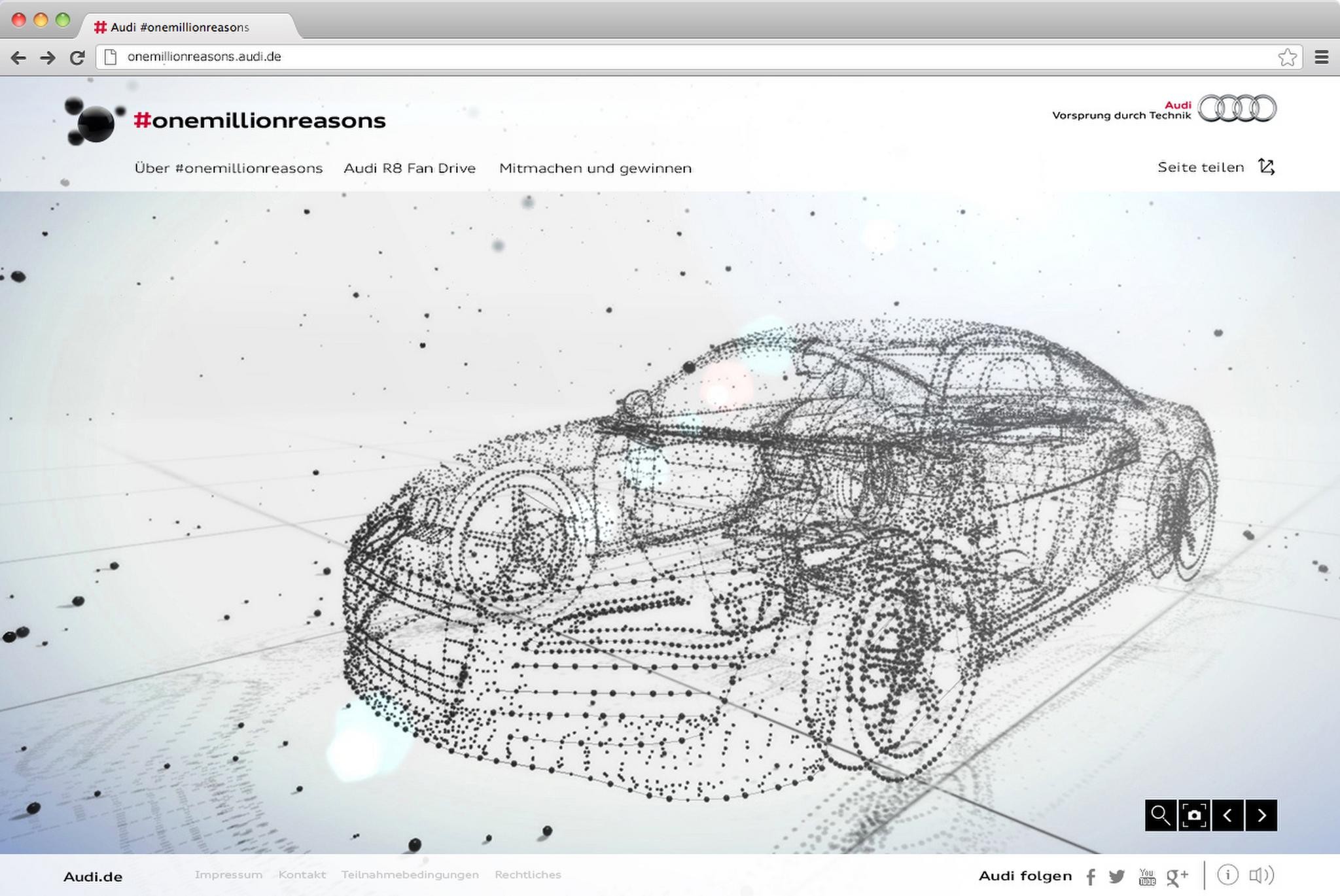This screenshot has height=896, width=1340.
Task: Open Rechtliches footer link
Action: 528,875
